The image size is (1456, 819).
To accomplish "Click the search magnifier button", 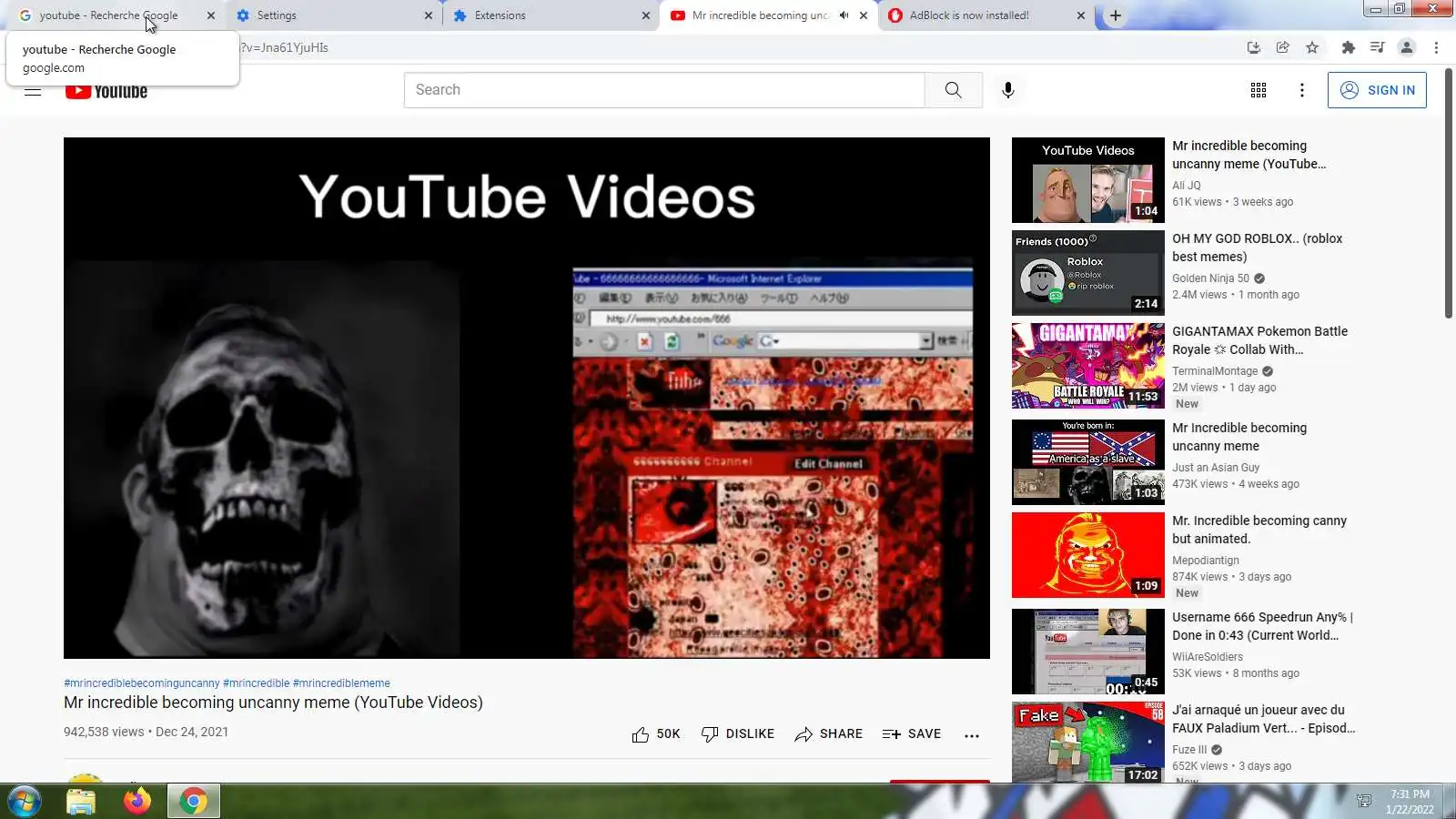I will (953, 90).
